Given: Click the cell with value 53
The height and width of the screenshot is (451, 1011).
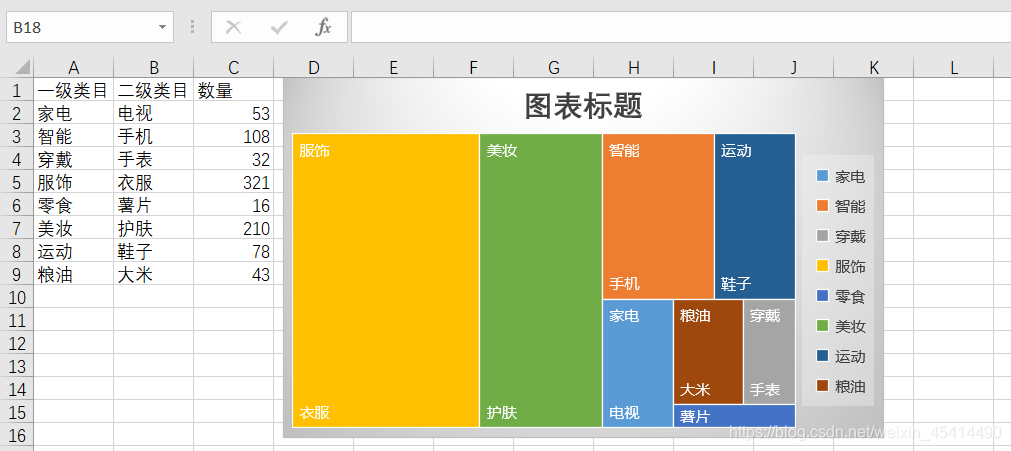Looking at the screenshot, I should [233, 114].
